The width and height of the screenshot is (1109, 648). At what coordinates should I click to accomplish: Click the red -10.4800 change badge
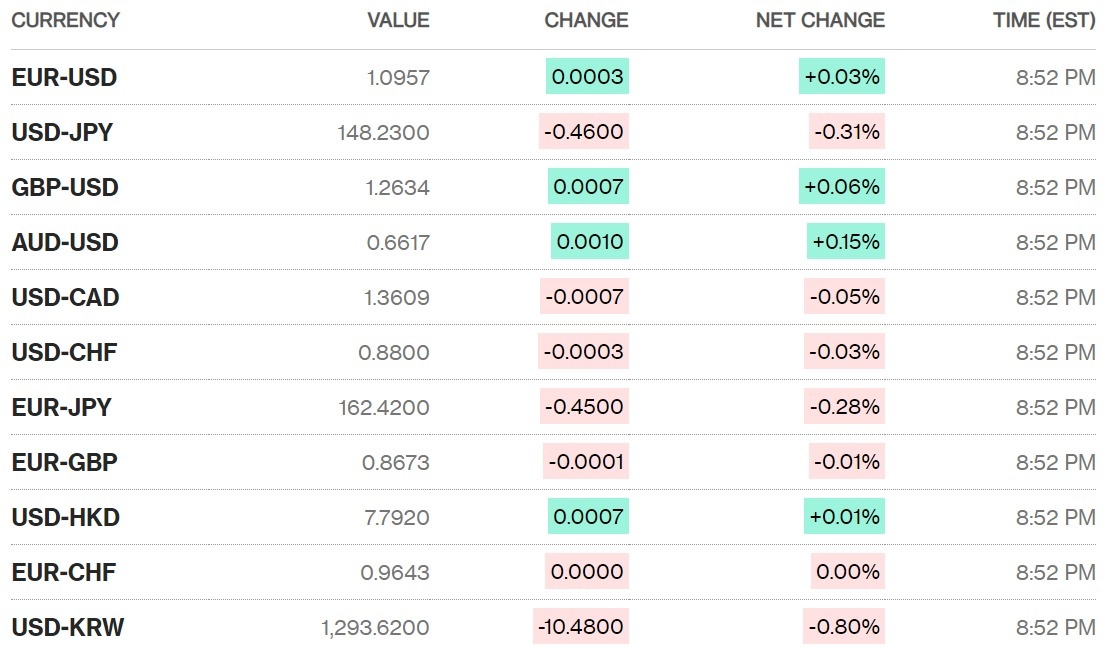point(581,627)
